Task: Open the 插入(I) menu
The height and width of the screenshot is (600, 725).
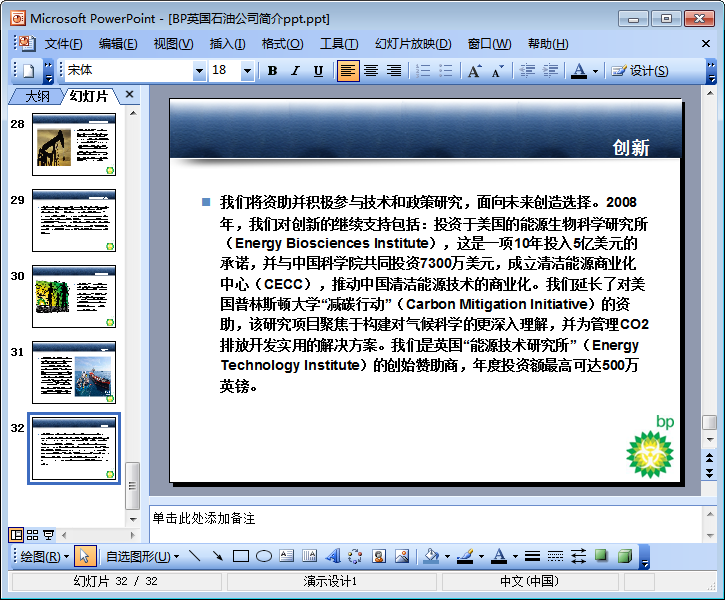Action: point(227,44)
